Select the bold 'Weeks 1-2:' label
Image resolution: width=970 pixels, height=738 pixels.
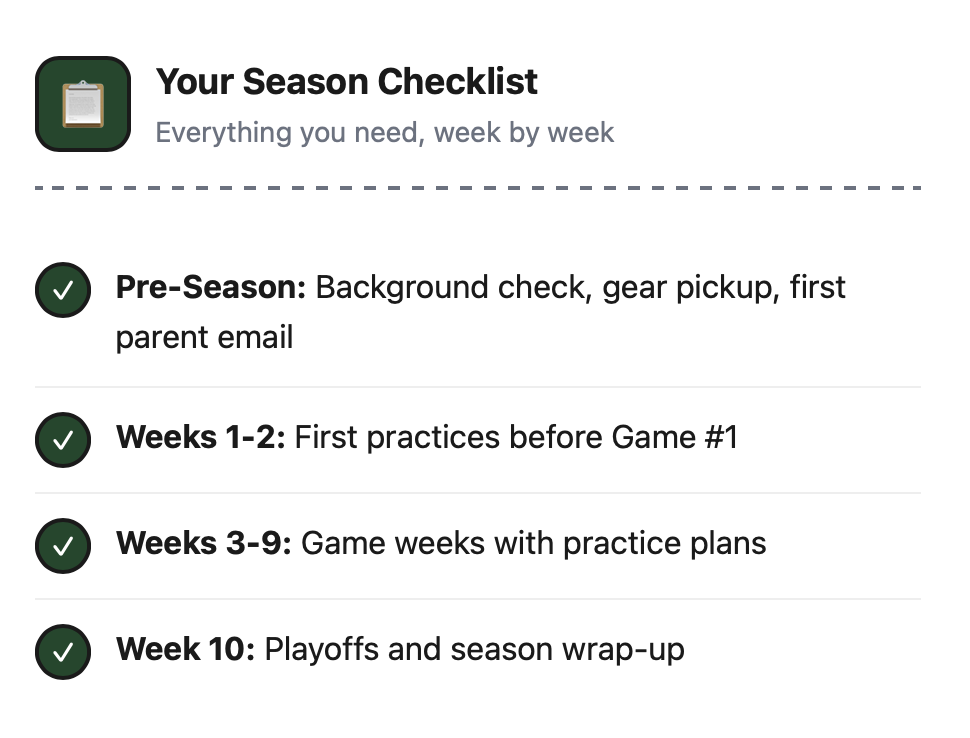click(201, 437)
